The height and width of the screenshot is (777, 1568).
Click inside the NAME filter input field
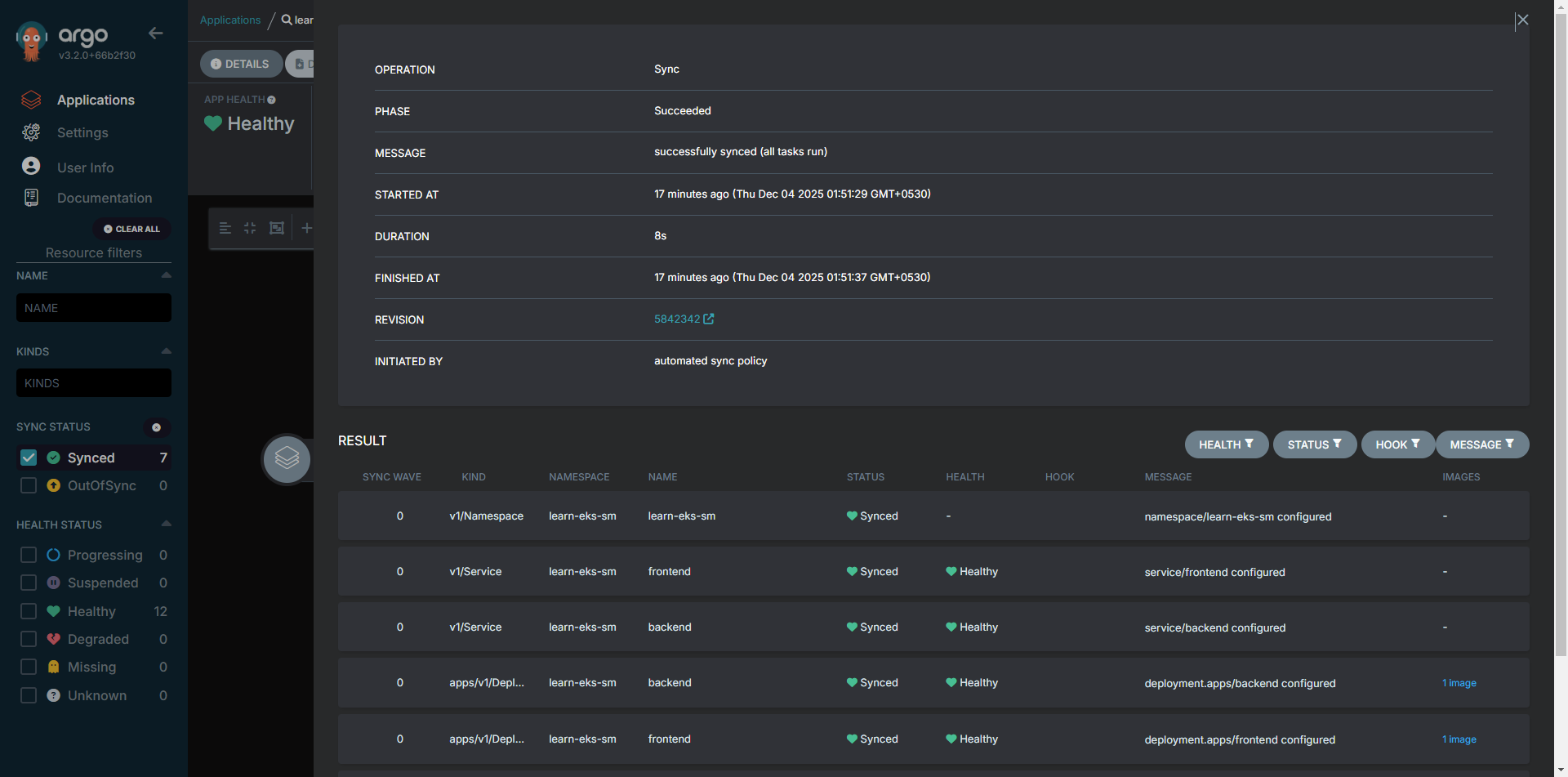pyautogui.click(x=93, y=307)
